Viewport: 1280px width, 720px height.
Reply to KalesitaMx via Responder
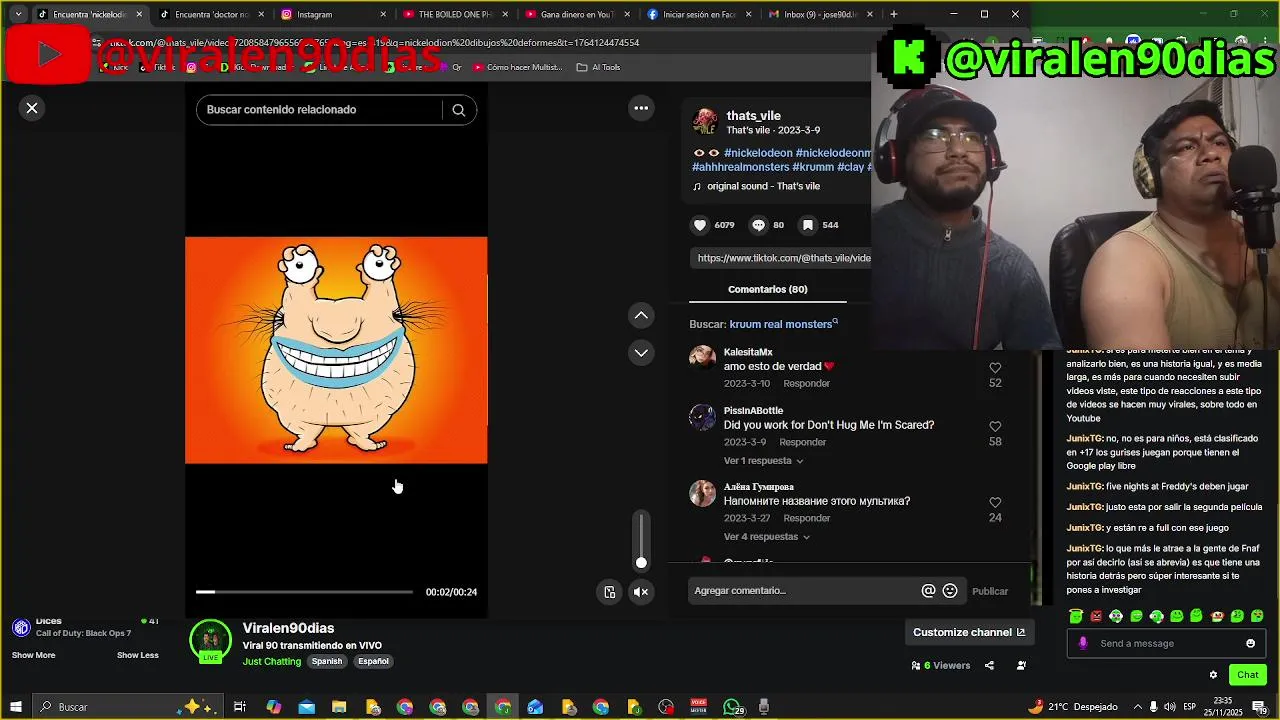pos(807,384)
